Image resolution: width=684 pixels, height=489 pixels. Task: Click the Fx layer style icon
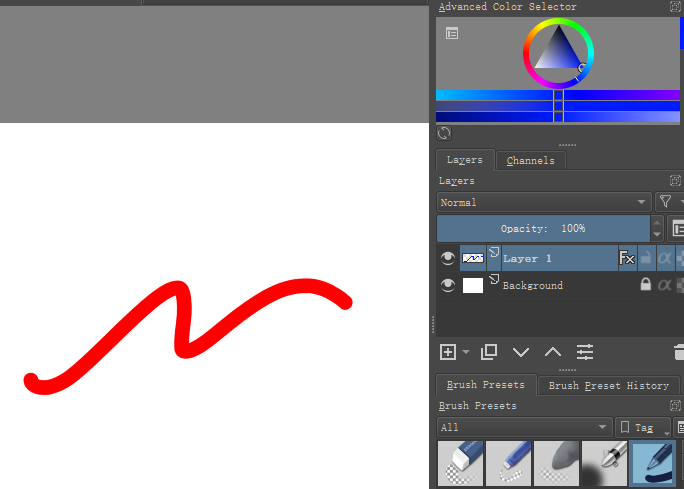627,258
